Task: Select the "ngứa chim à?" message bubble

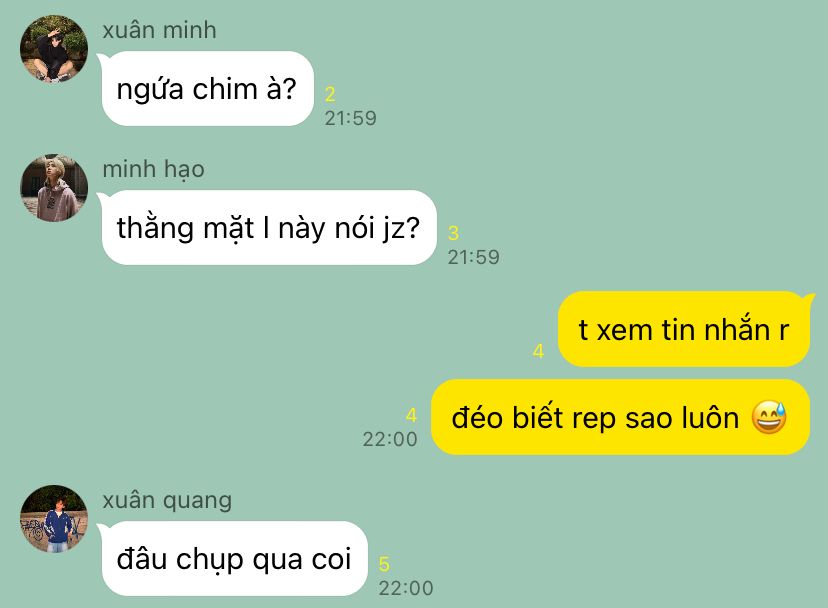Action: 207,89
